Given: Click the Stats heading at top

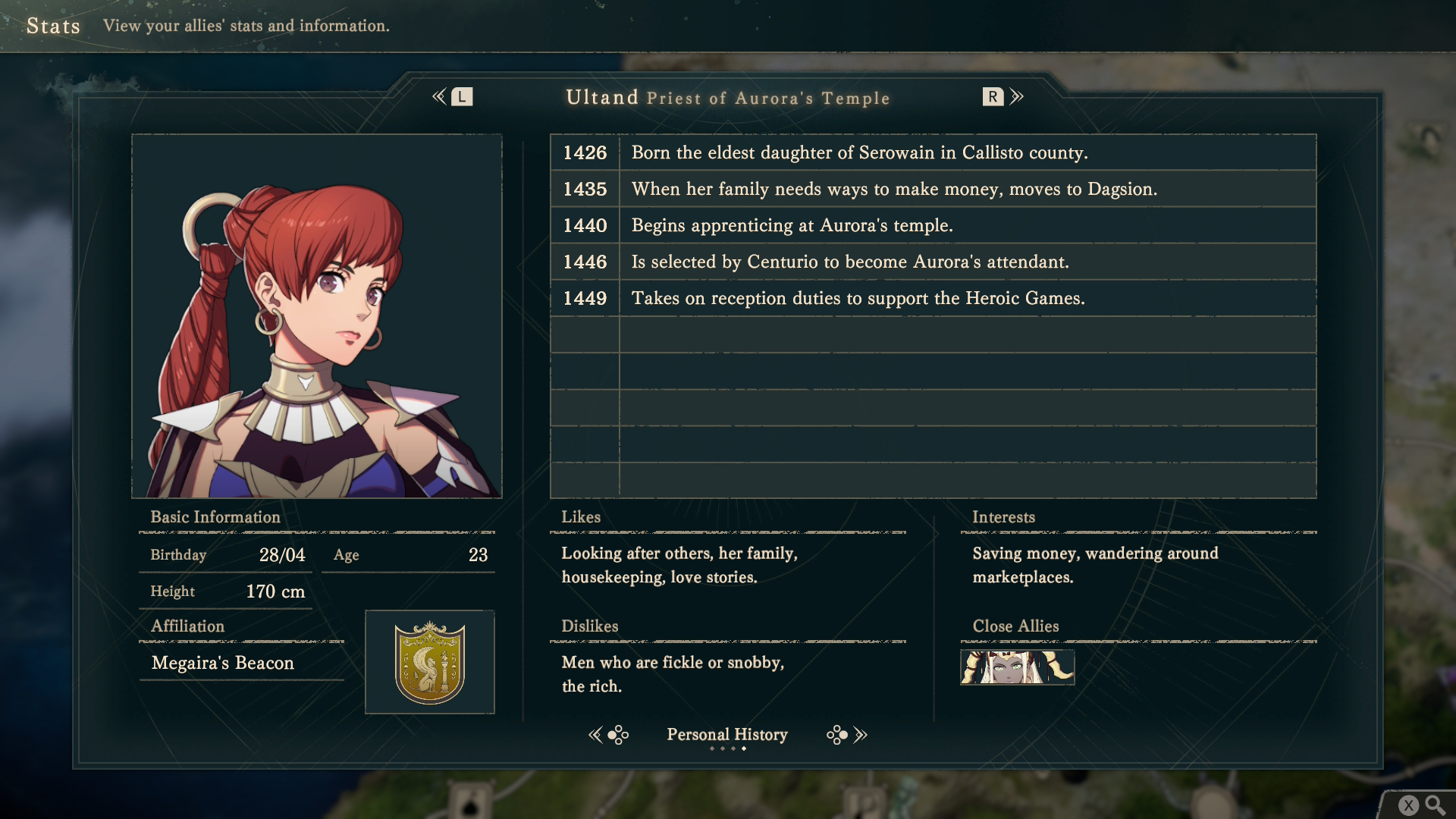Looking at the screenshot, I should pyautogui.click(x=53, y=26).
